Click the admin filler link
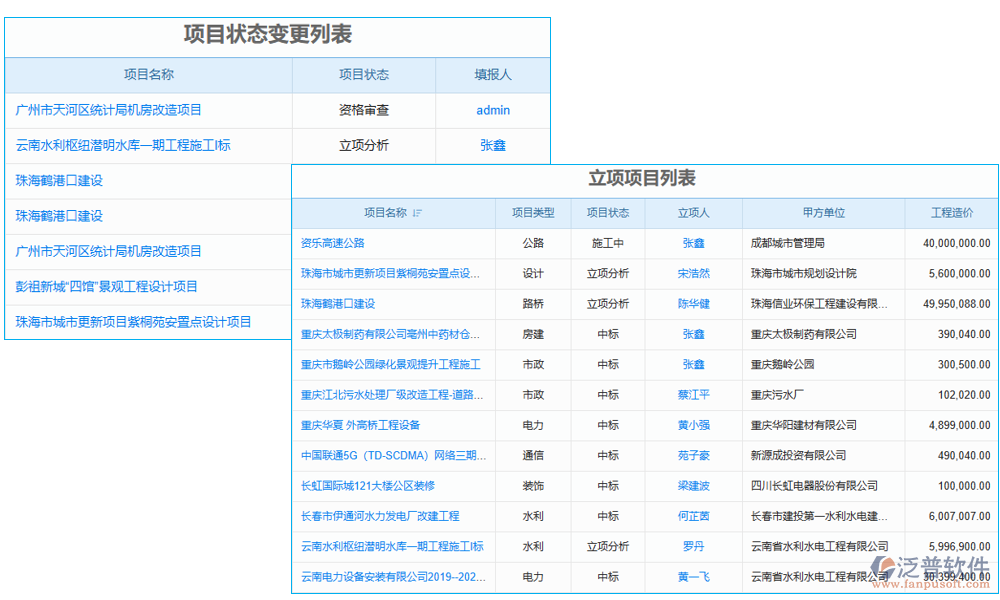Viewport: 1000px width, 600px height. click(x=492, y=110)
